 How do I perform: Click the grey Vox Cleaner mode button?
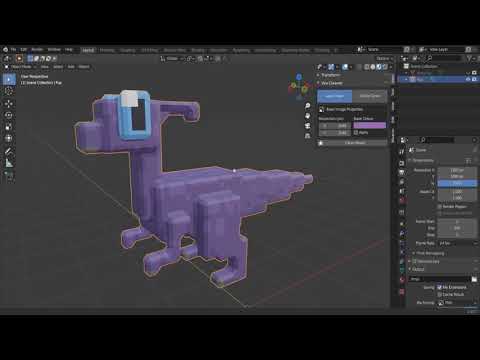pos(370,96)
